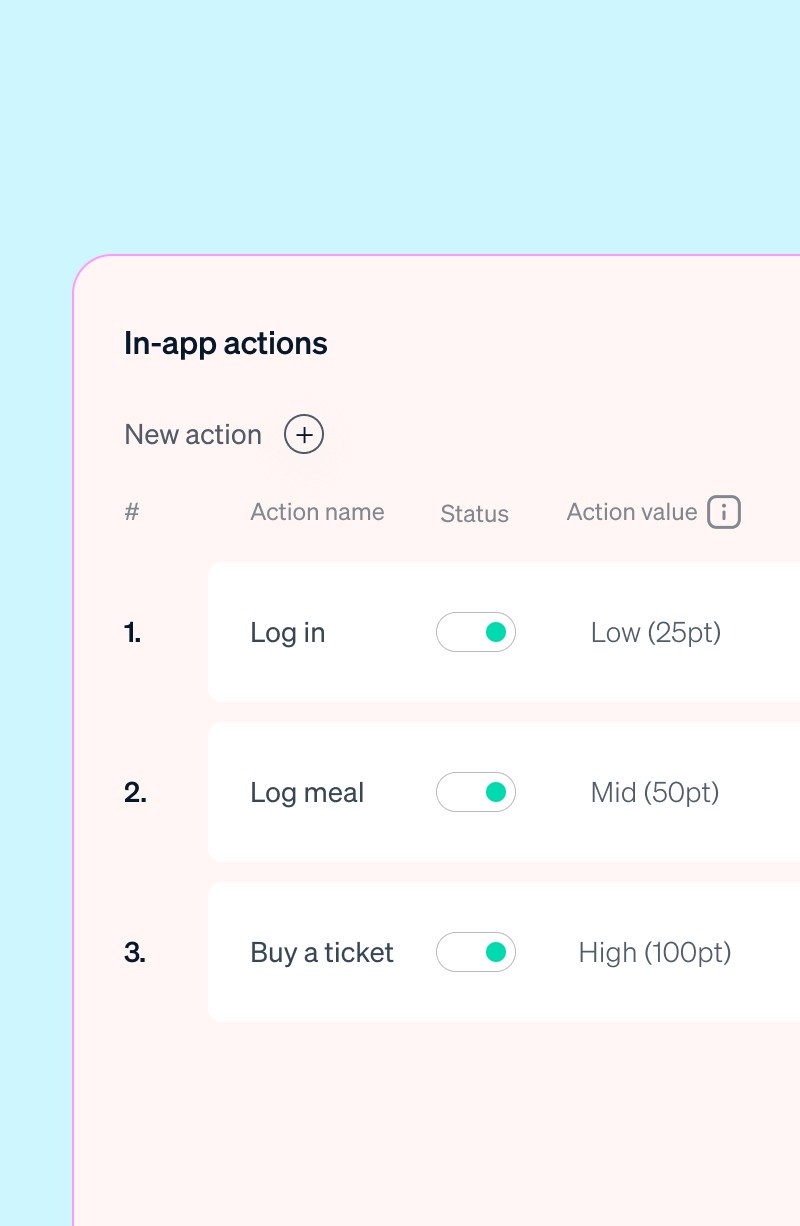The height and width of the screenshot is (1226, 800).
Task: Click the New action label
Action: pyautogui.click(x=193, y=435)
